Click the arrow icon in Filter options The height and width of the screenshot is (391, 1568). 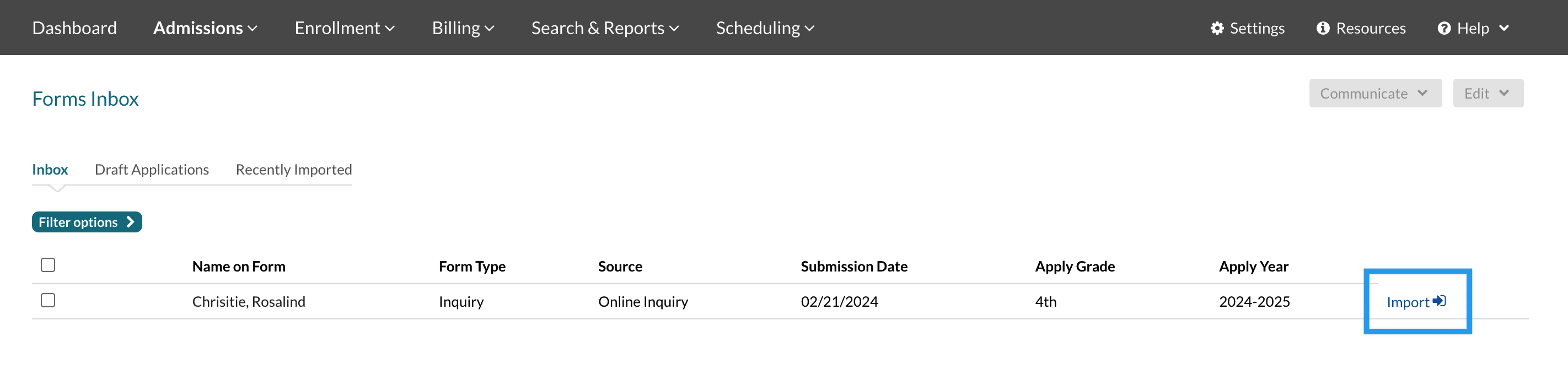point(130,222)
